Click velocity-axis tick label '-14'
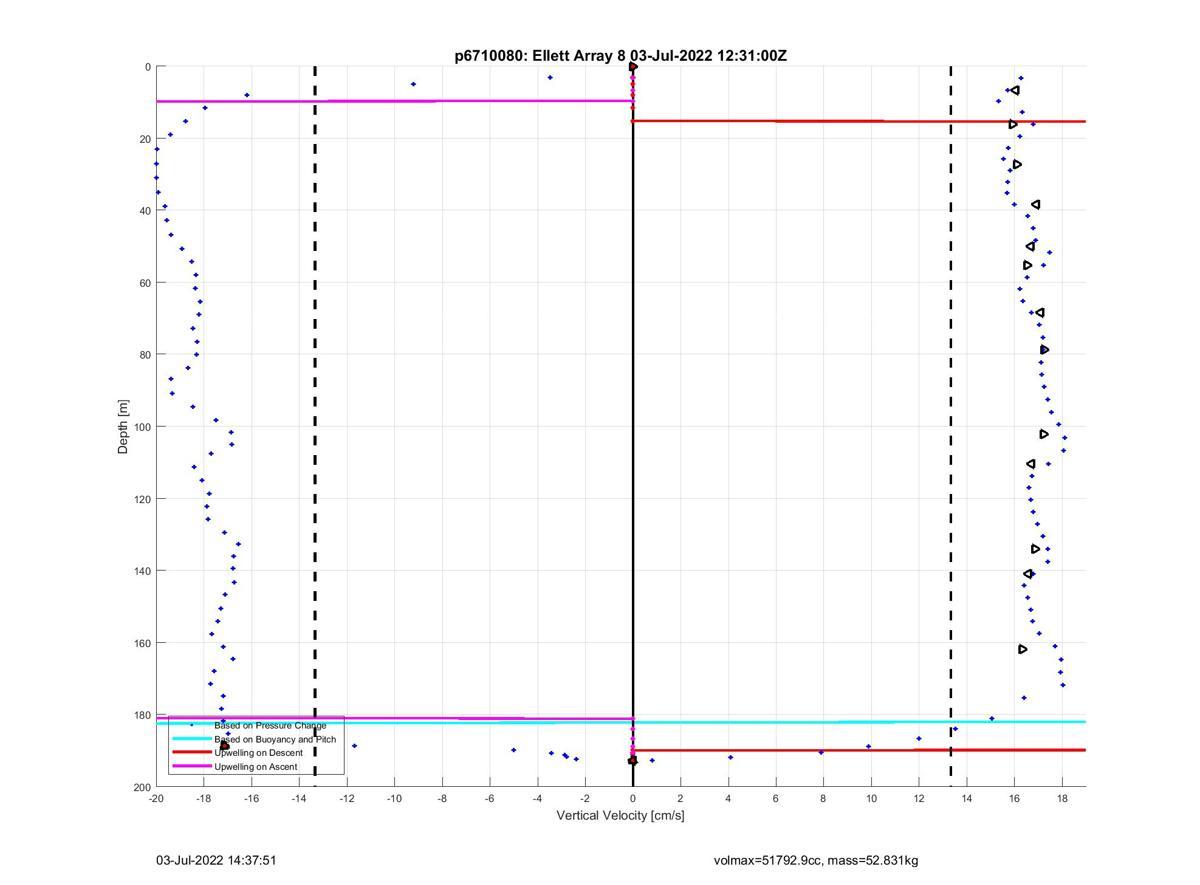1200x885 pixels. [299, 799]
